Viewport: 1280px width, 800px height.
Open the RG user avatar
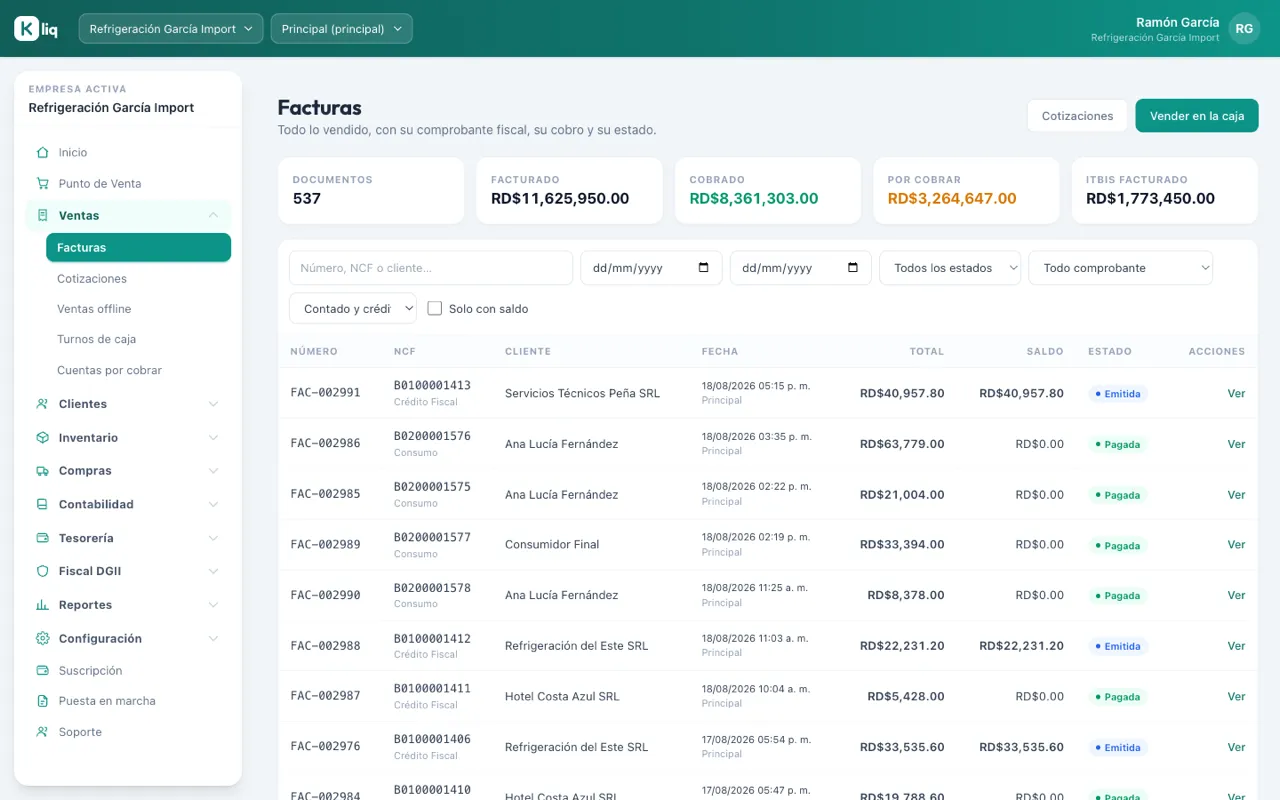1244,29
